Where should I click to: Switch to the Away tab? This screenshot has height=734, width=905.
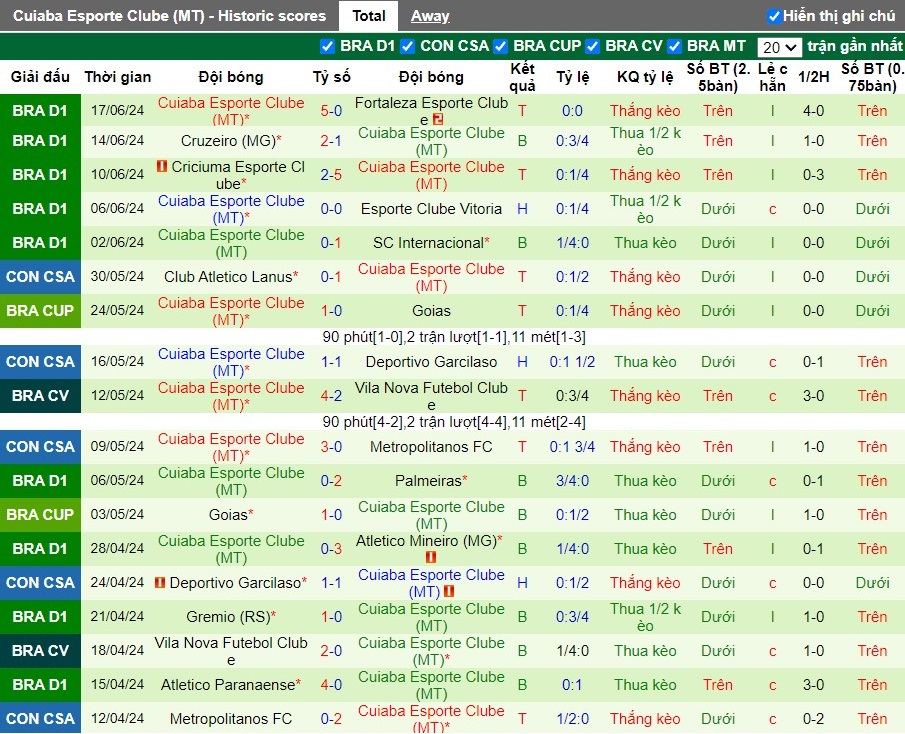point(430,16)
